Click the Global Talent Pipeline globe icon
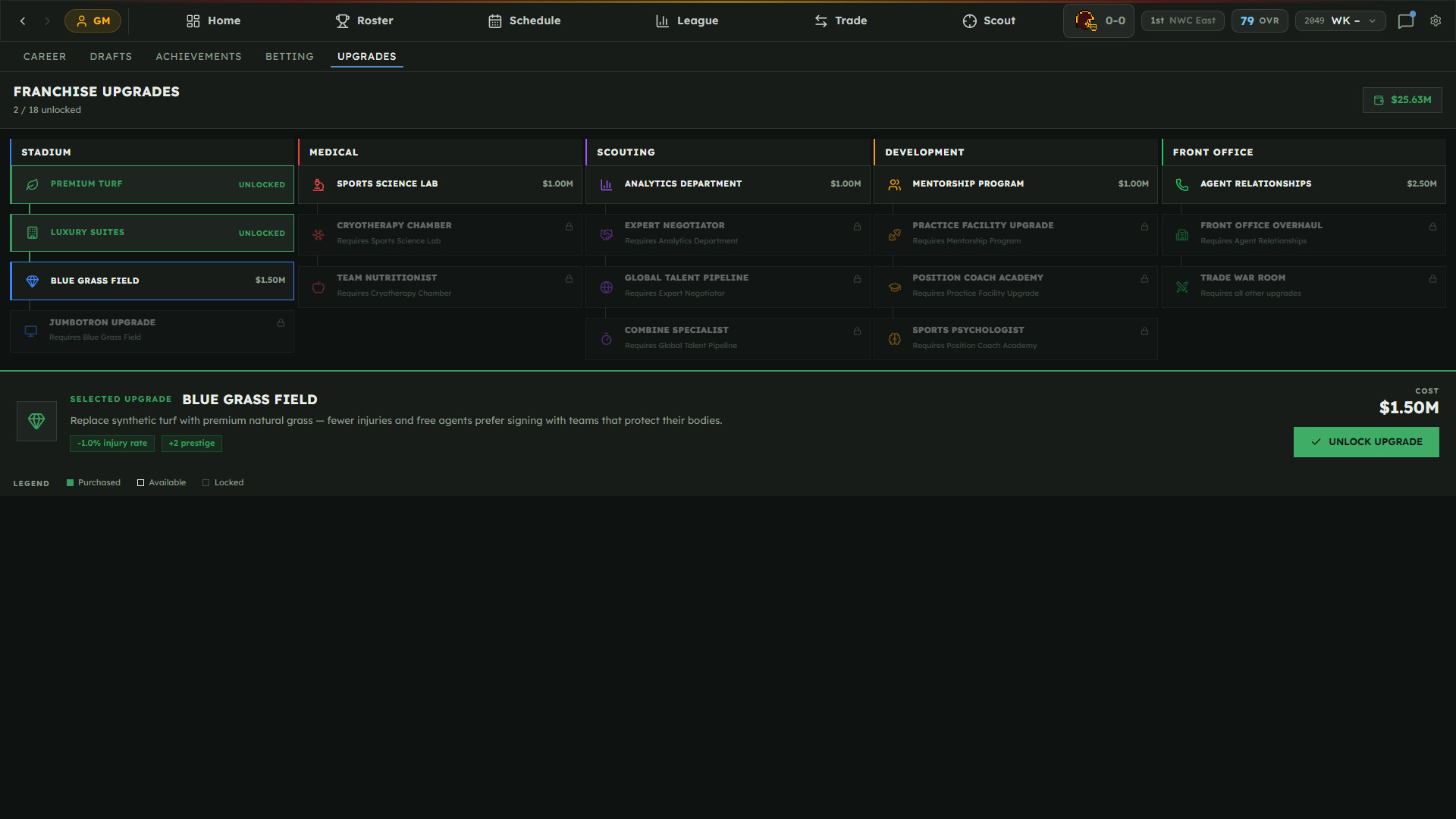This screenshot has height=819, width=1456. coord(606,287)
